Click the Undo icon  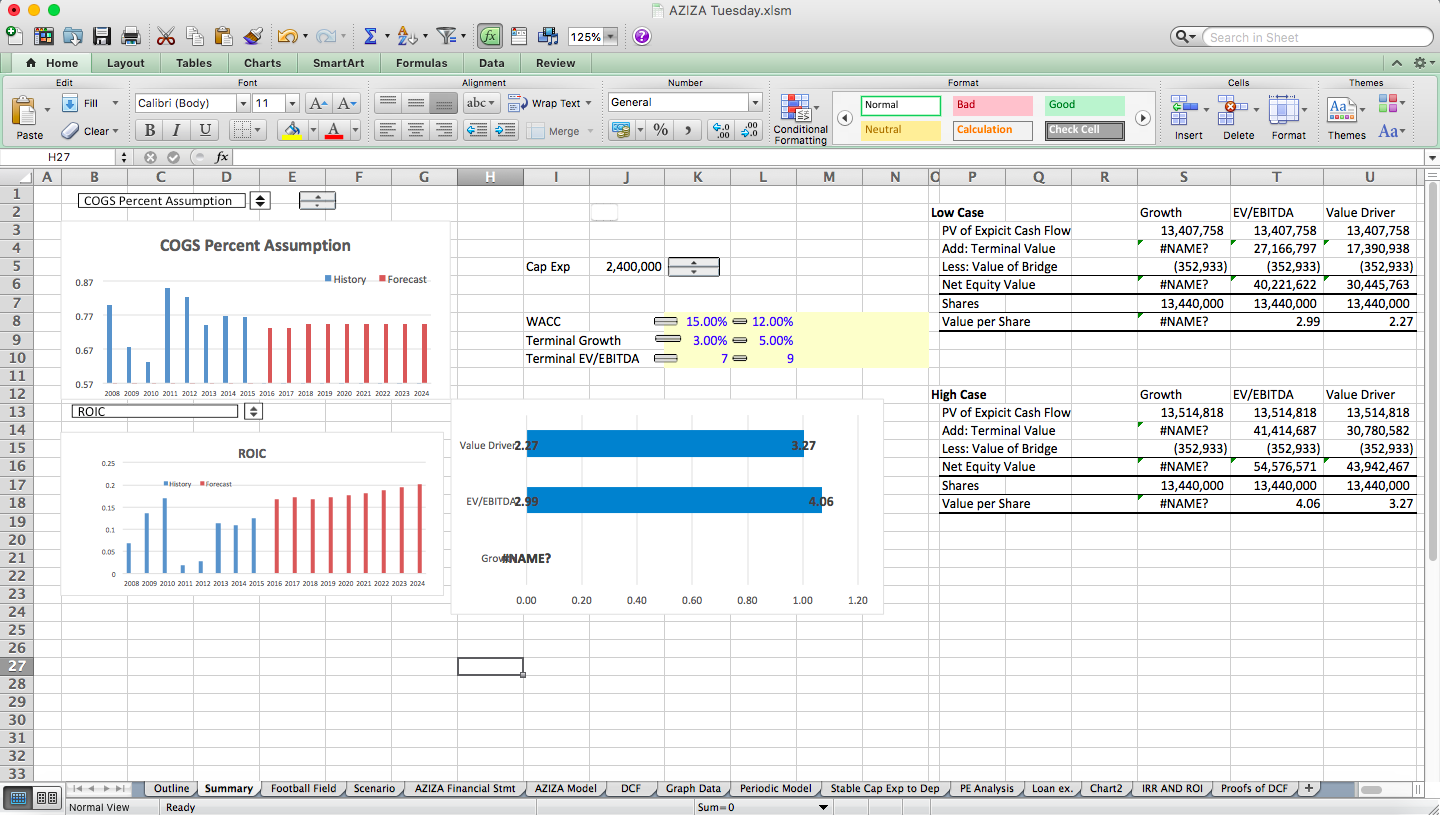coord(289,35)
